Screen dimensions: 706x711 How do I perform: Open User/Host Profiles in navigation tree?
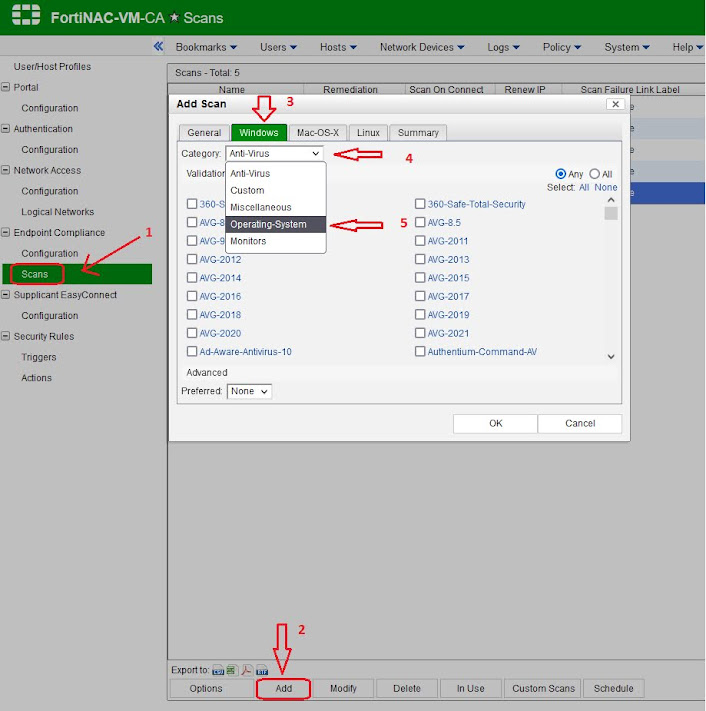click(52, 66)
